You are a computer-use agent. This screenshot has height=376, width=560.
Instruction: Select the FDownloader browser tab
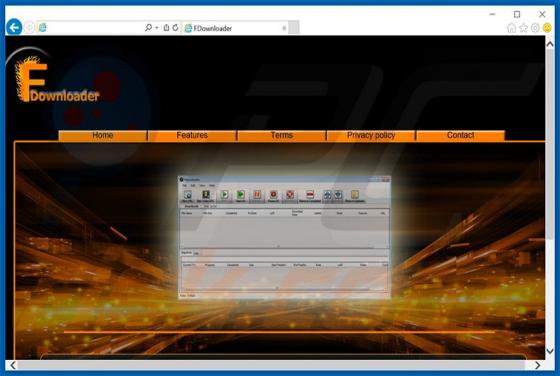point(235,28)
